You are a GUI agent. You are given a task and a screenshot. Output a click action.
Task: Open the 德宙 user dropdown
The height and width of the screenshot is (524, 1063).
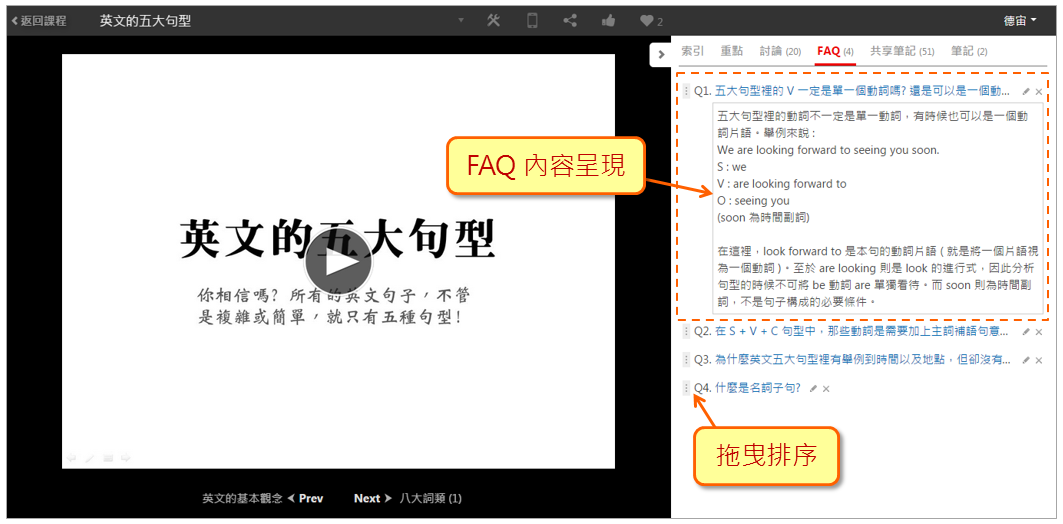click(x=1019, y=20)
